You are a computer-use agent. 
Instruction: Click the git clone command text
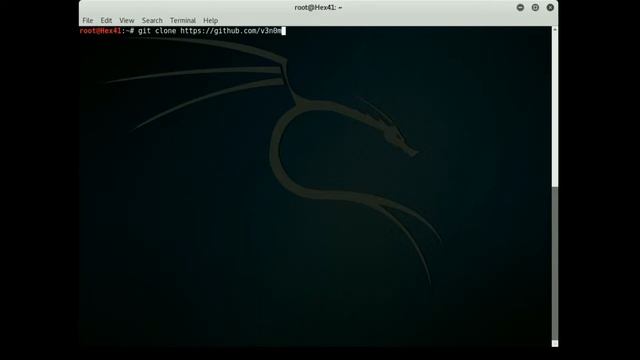[209, 31]
